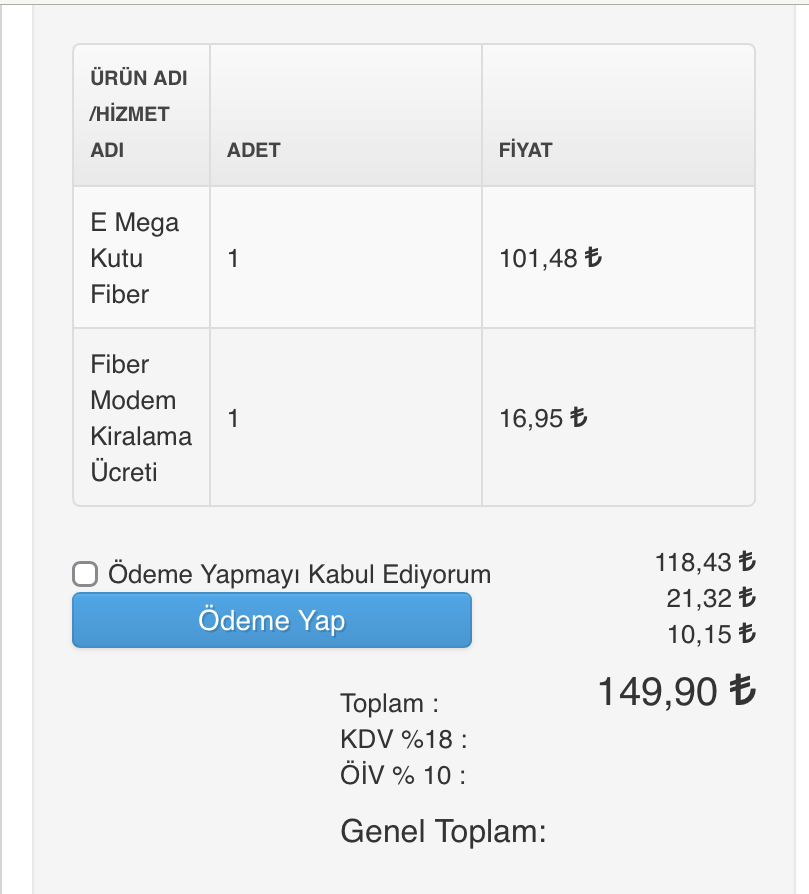Click the Genel Toplam label
Screen dimensions: 809x894
[x=444, y=831]
